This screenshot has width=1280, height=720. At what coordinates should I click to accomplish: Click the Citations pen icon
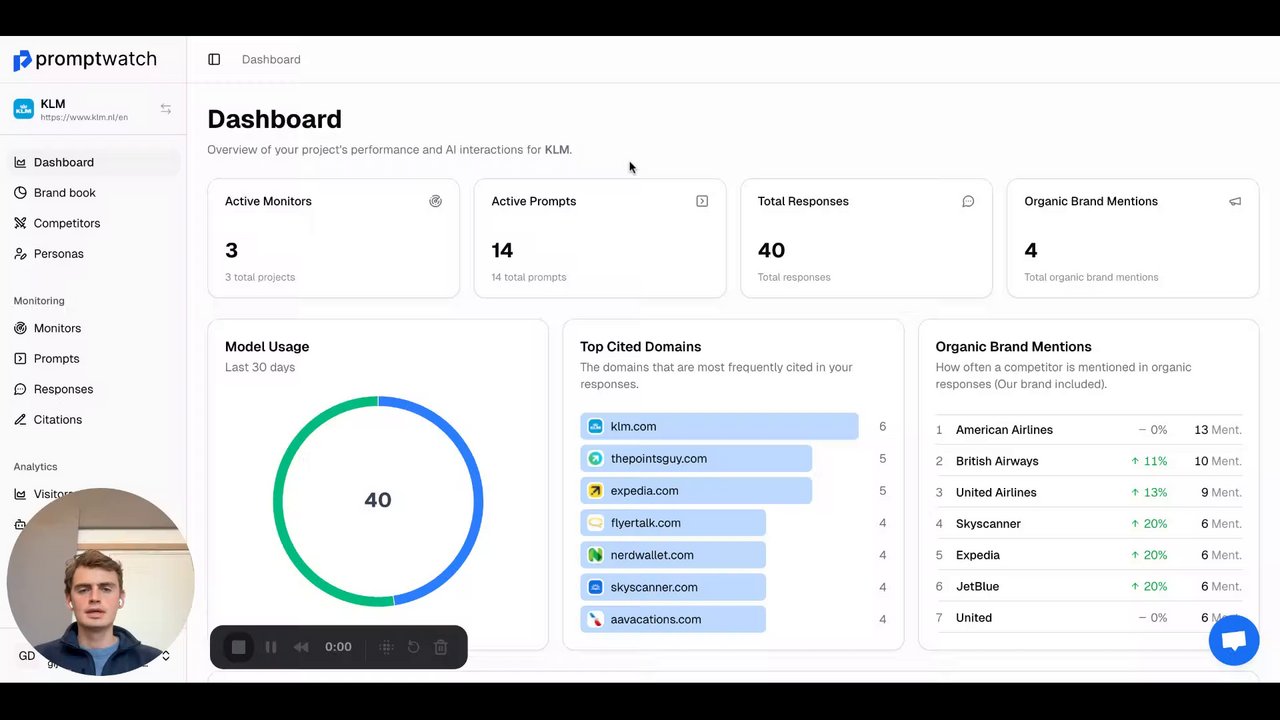(20, 419)
